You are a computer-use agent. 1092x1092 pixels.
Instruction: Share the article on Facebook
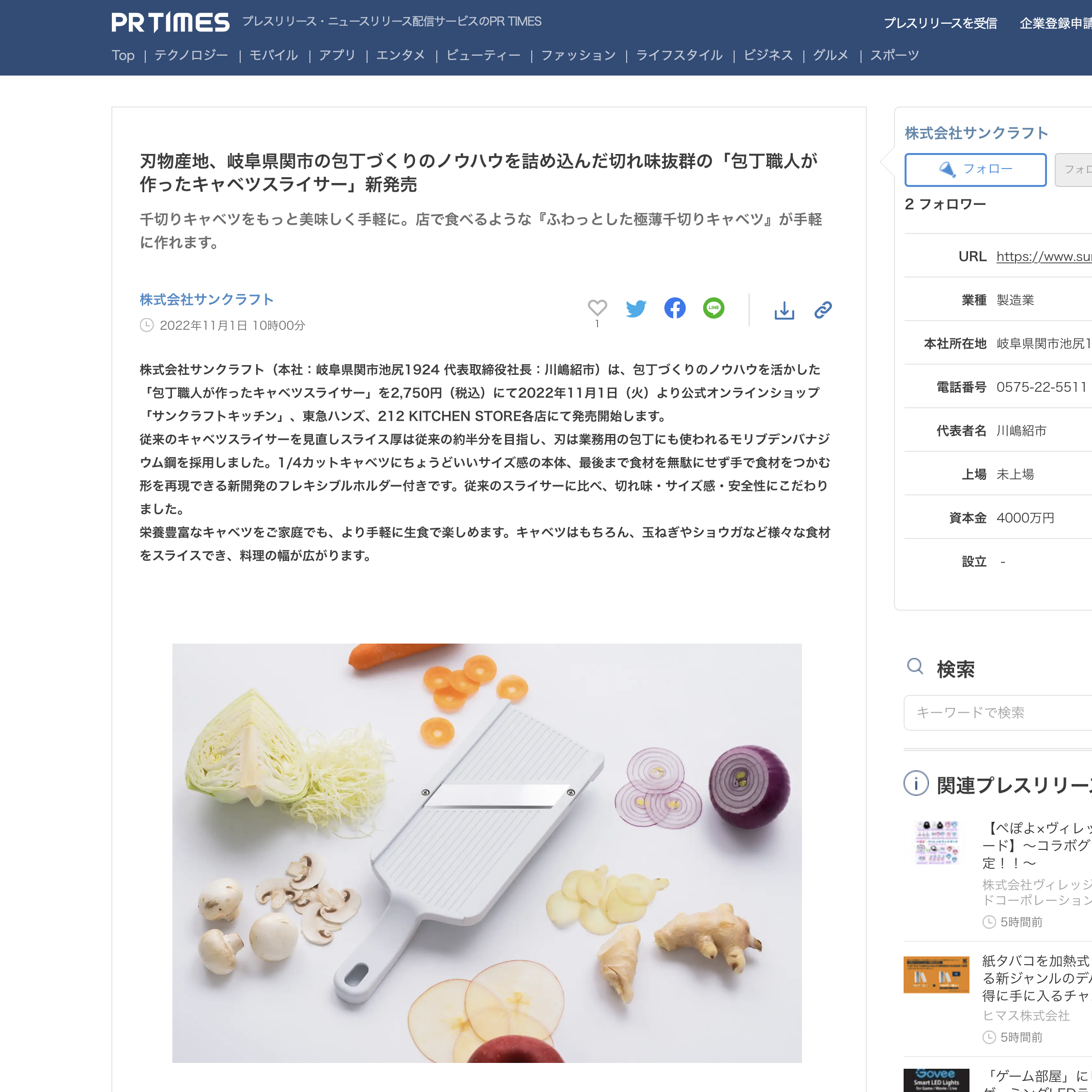click(674, 308)
